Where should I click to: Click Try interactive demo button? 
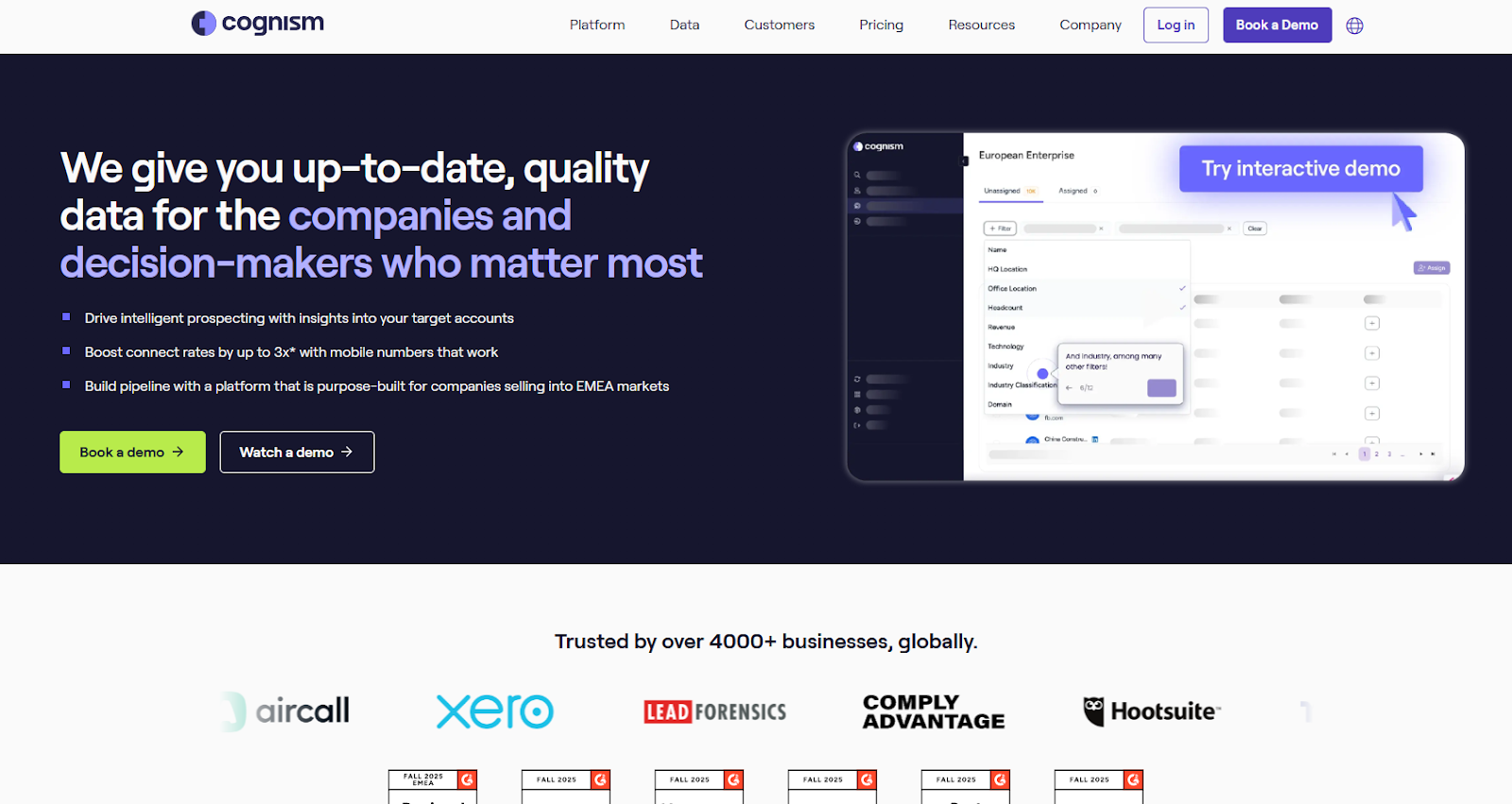pos(1300,168)
